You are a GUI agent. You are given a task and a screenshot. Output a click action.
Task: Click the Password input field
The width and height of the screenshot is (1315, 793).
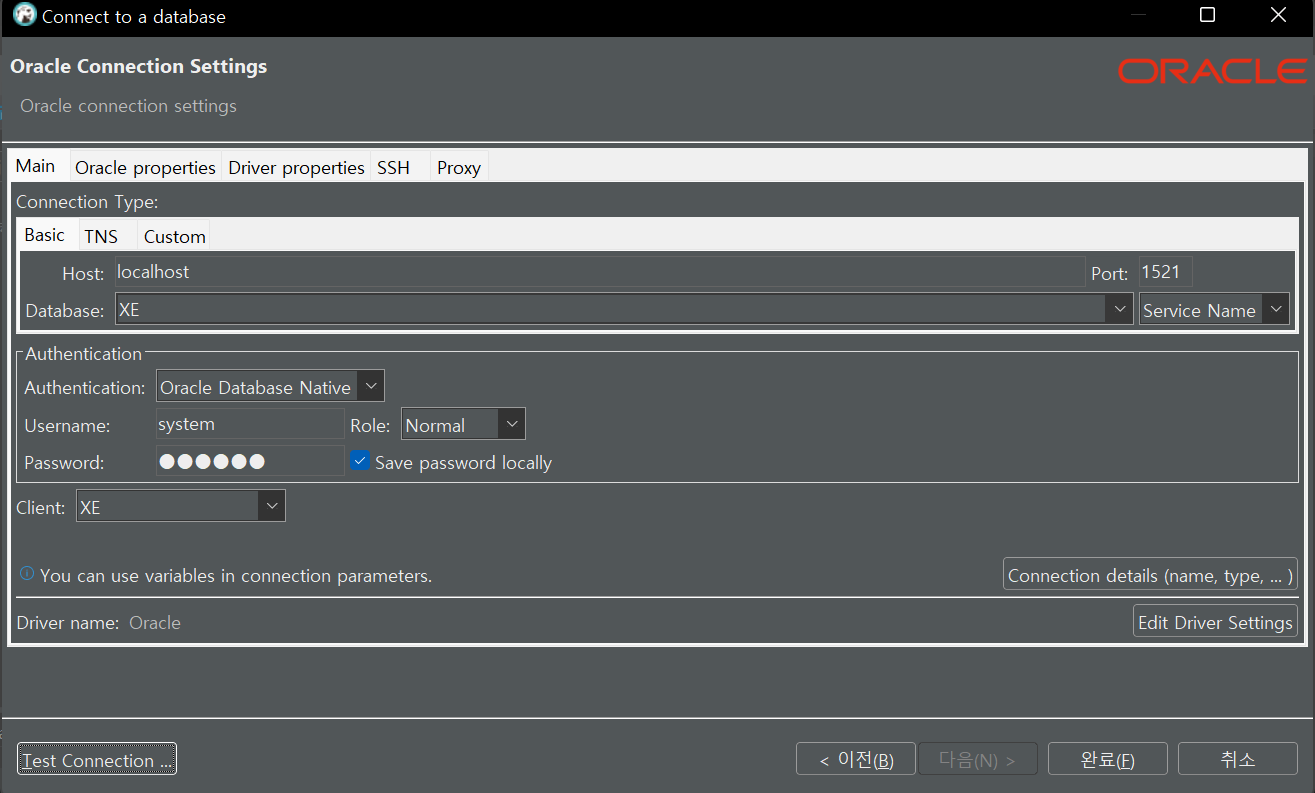coord(250,461)
